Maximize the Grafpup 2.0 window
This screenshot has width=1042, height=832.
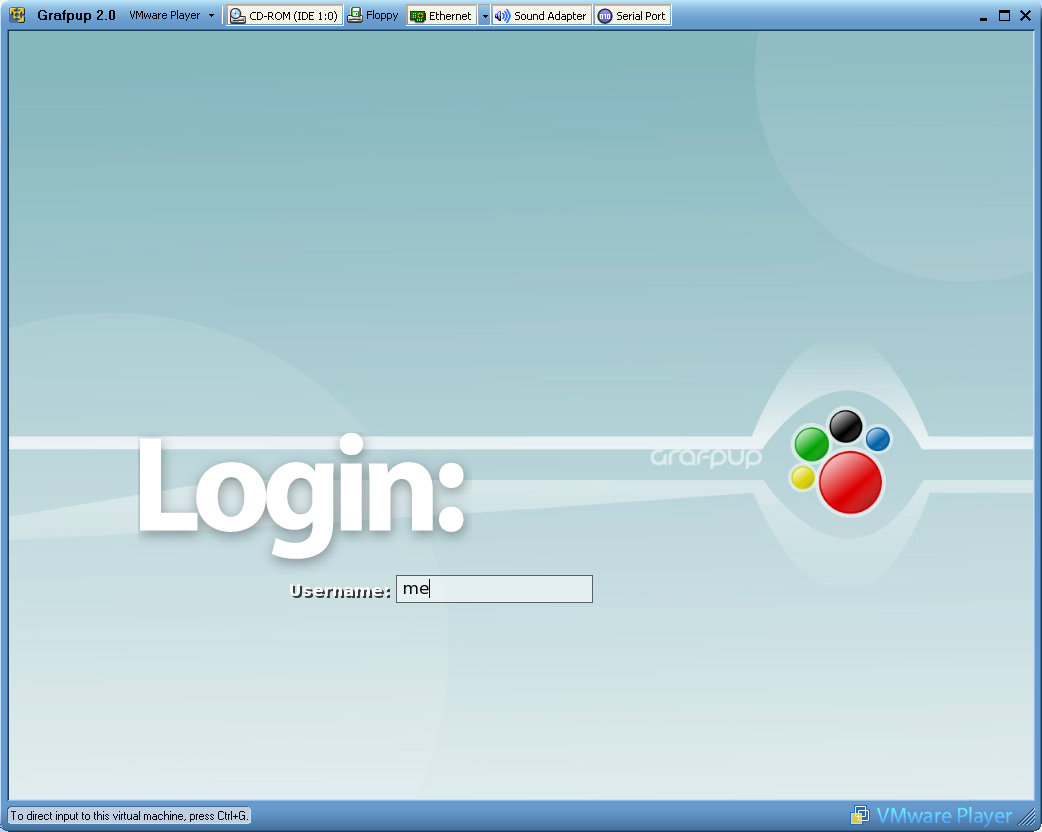[x=1004, y=15]
